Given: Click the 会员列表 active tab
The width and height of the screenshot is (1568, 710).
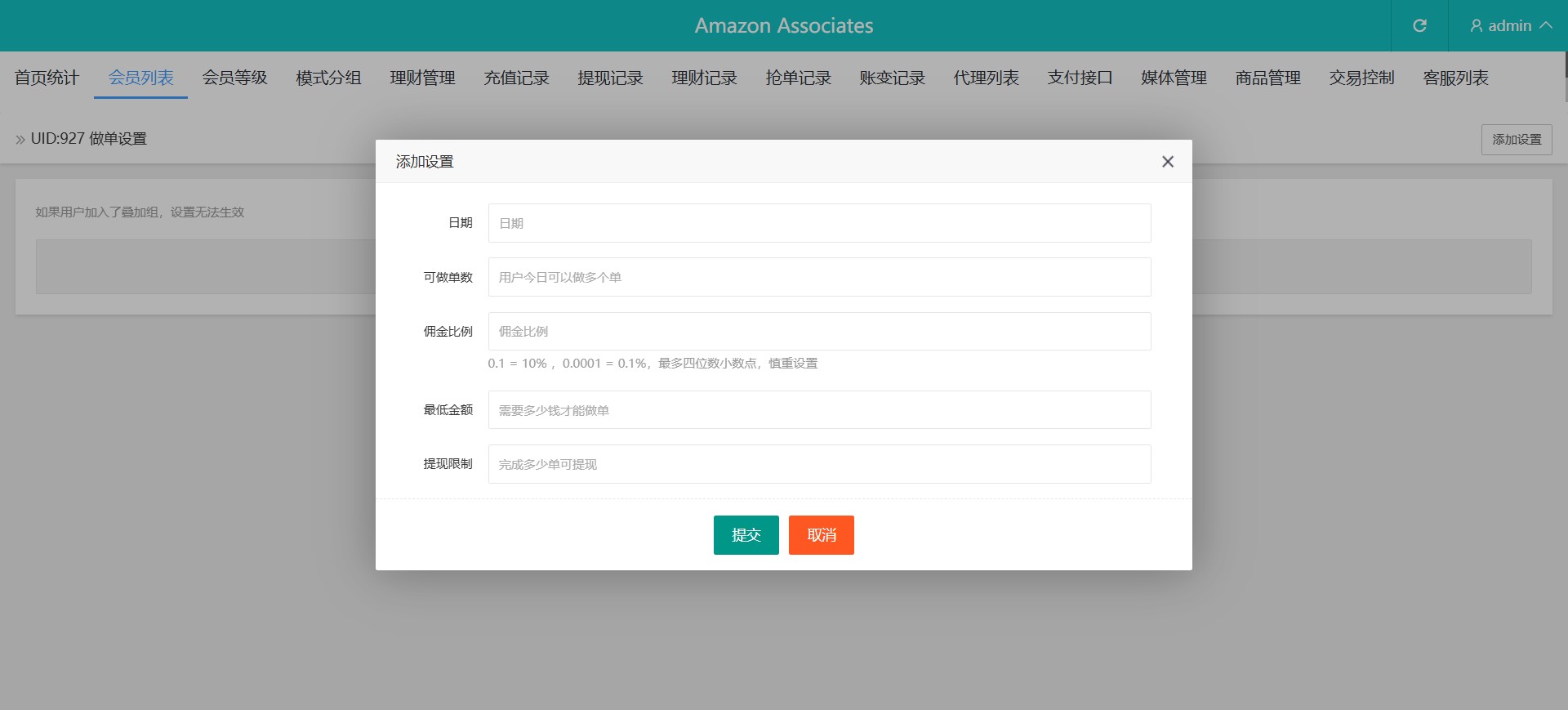Looking at the screenshot, I should [140, 78].
